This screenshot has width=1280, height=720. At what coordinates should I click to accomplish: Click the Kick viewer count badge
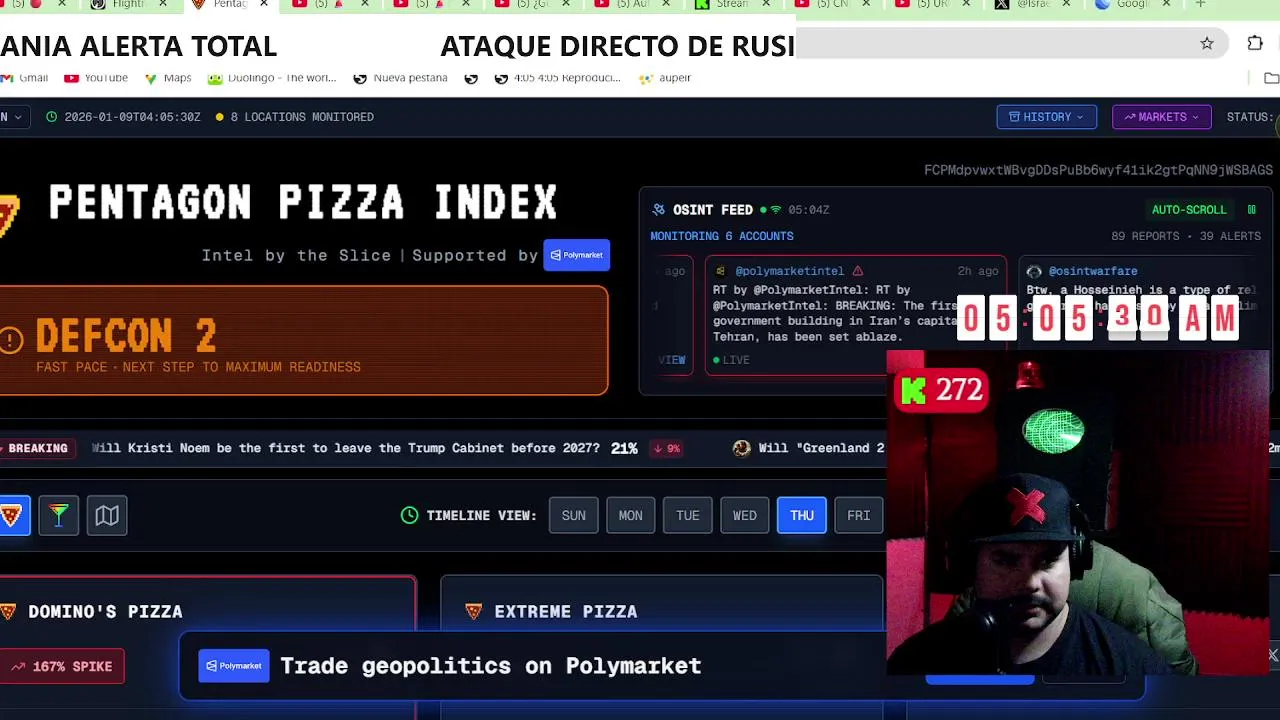[942, 390]
